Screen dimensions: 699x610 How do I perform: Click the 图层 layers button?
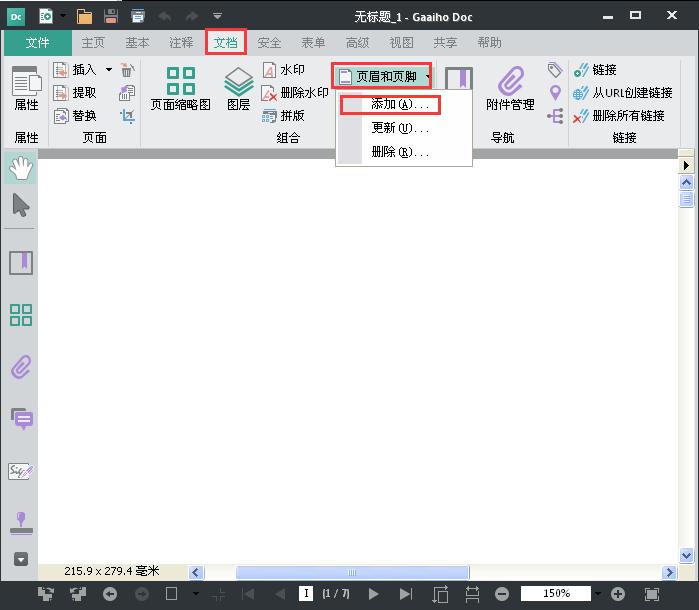[238, 88]
